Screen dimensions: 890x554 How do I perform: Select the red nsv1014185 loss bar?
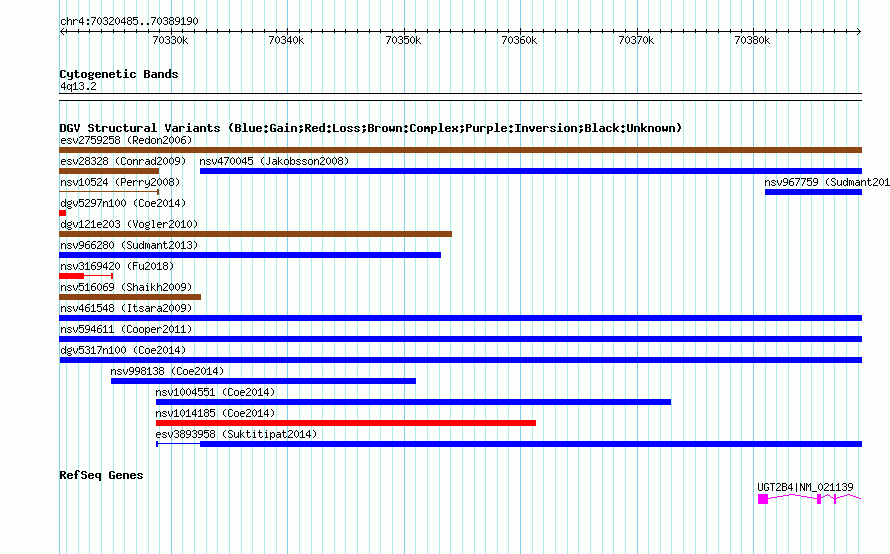tap(346, 423)
